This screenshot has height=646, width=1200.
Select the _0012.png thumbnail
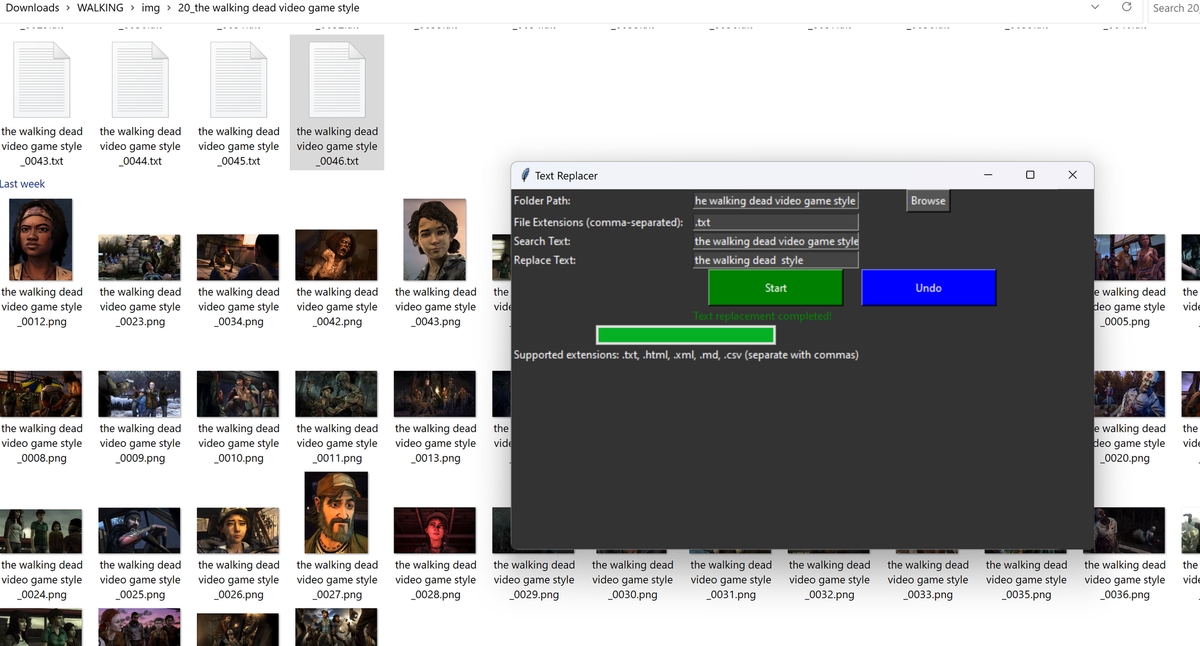tap(42, 240)
